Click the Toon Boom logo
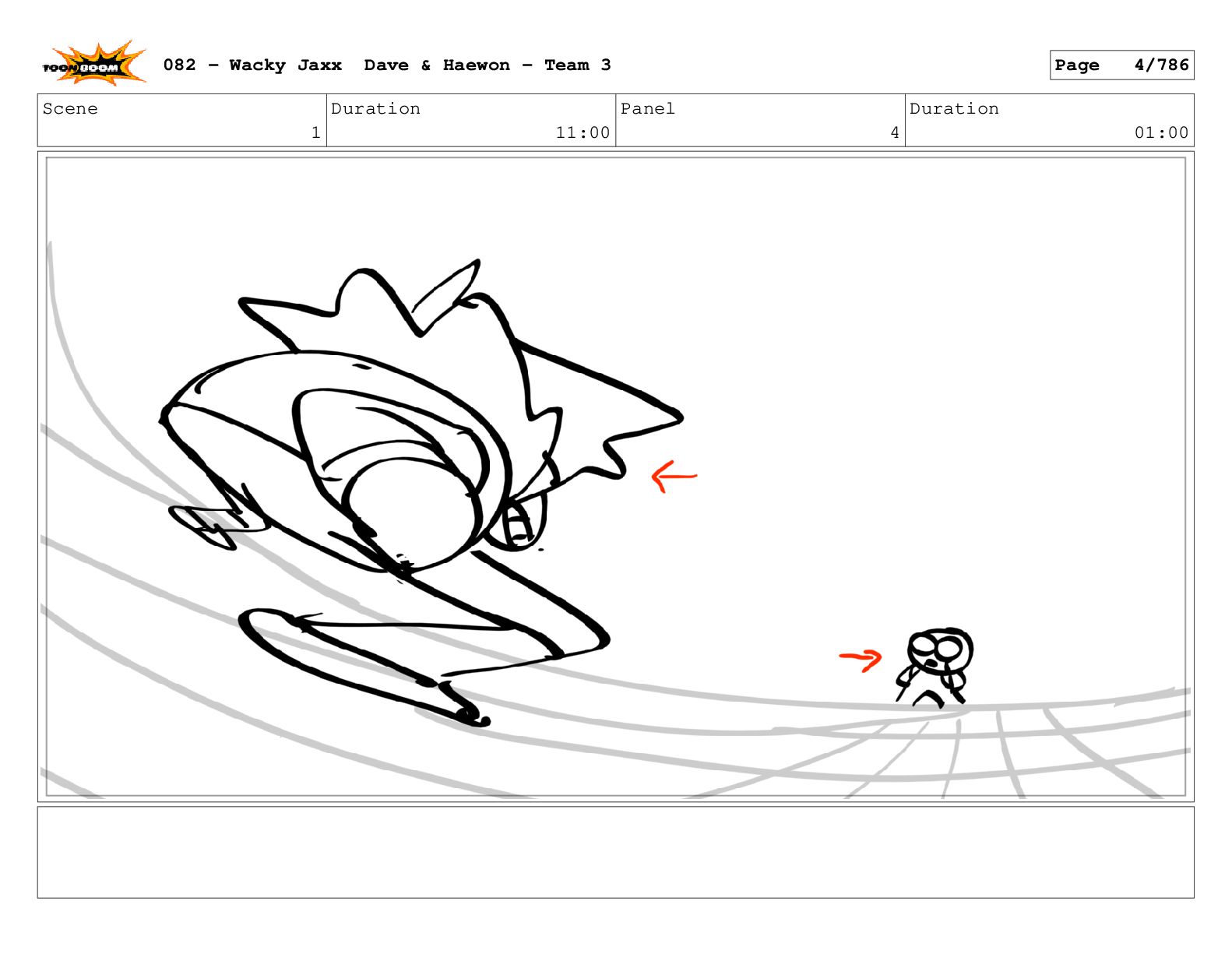The height and width of the screenshot is (954, 1232). (x=93, y=64)
